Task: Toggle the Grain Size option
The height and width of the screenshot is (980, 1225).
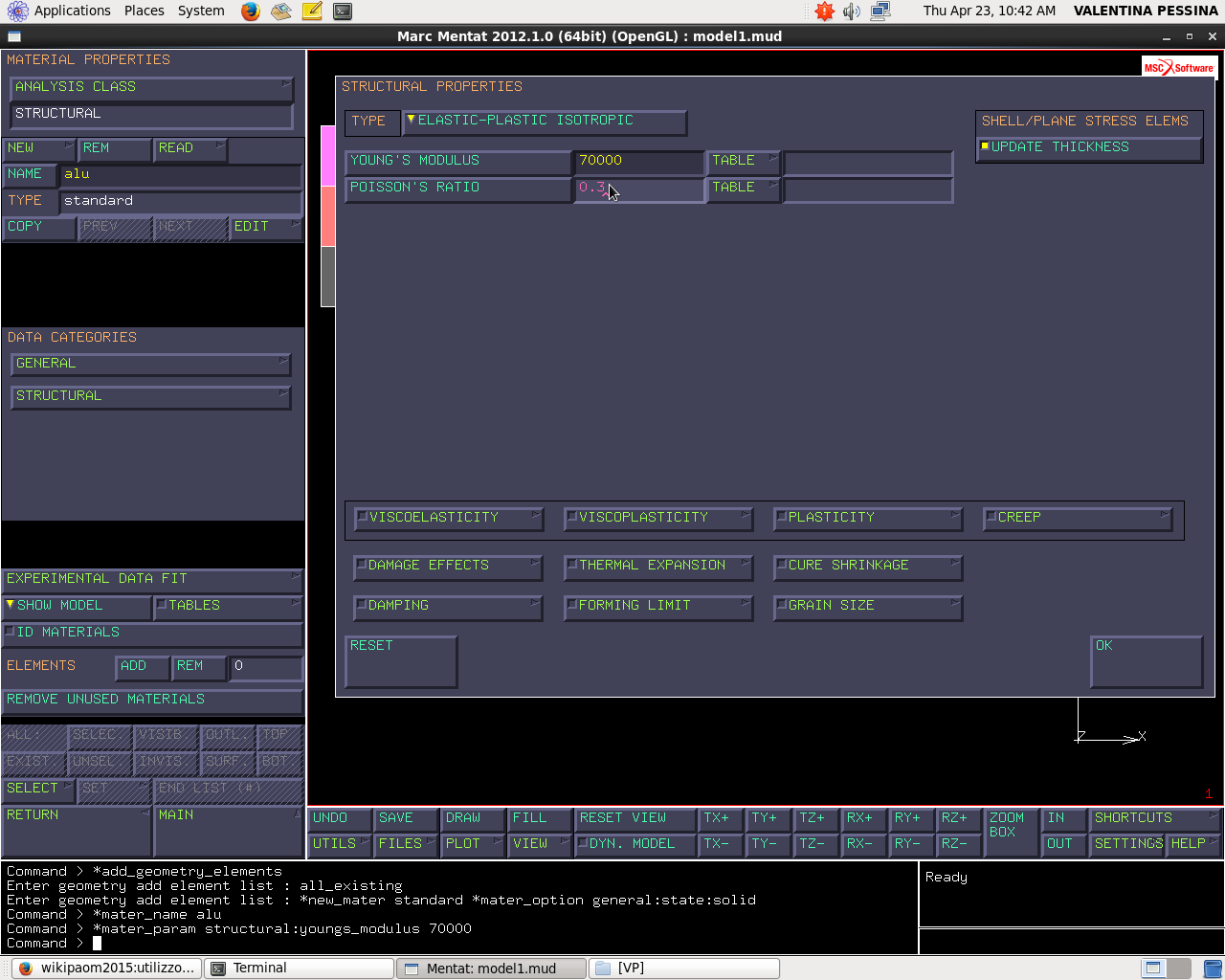Action: click(x=867, y=607)
